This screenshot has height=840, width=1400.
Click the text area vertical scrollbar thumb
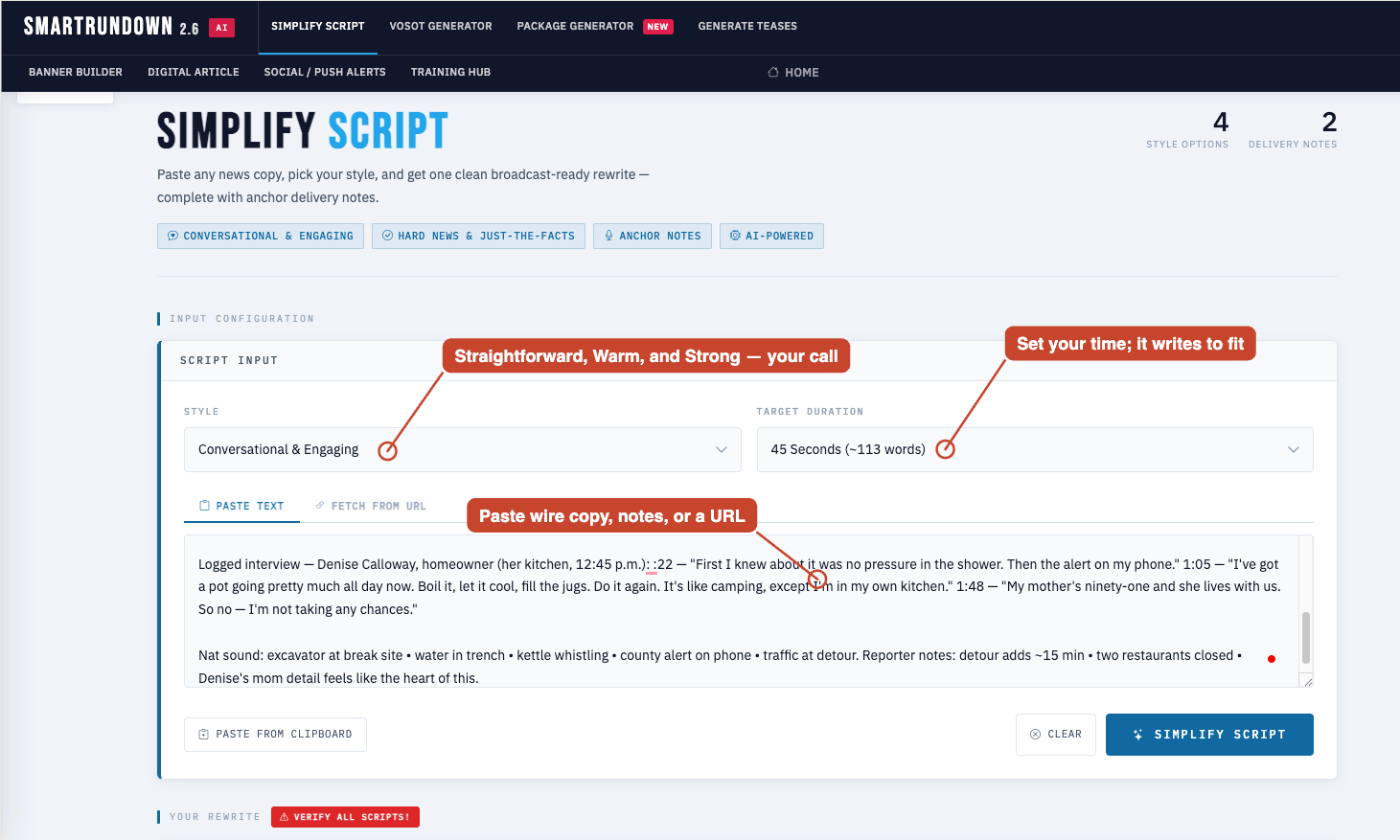tap(1305, 638)
